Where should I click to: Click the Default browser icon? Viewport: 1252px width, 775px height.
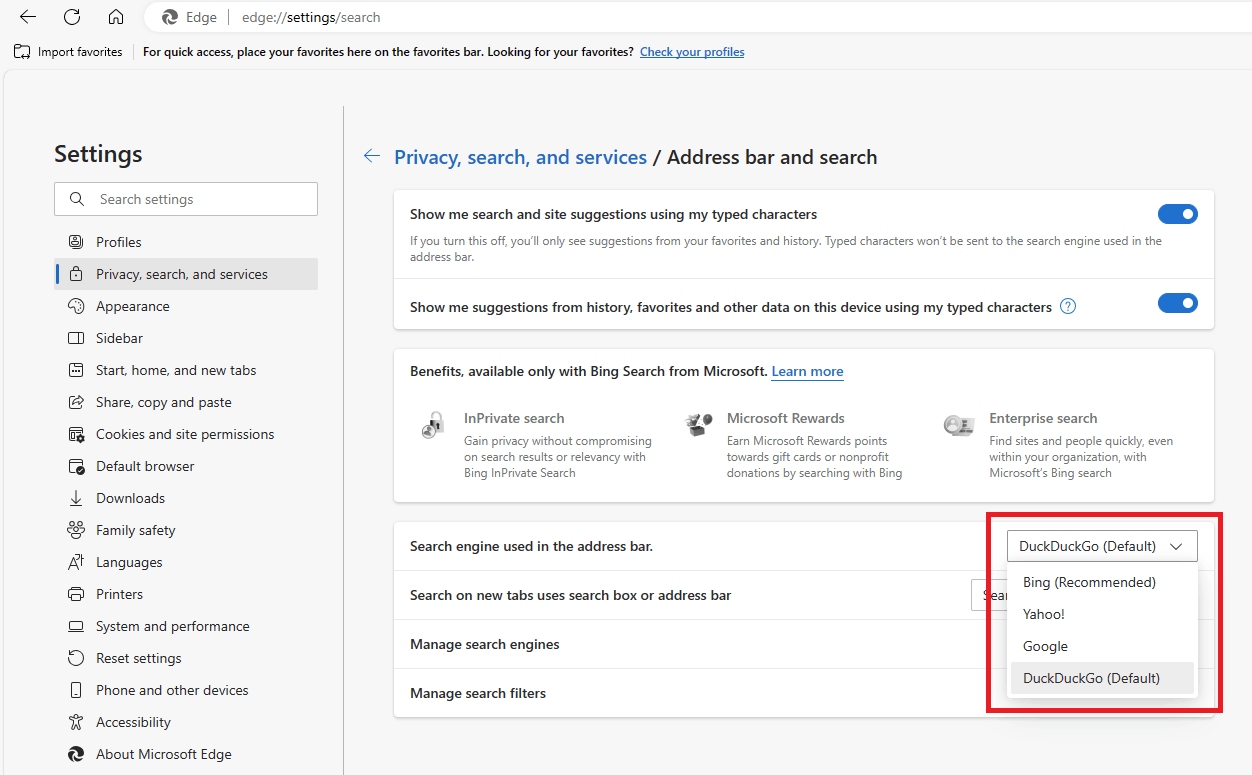click(76, 466)
